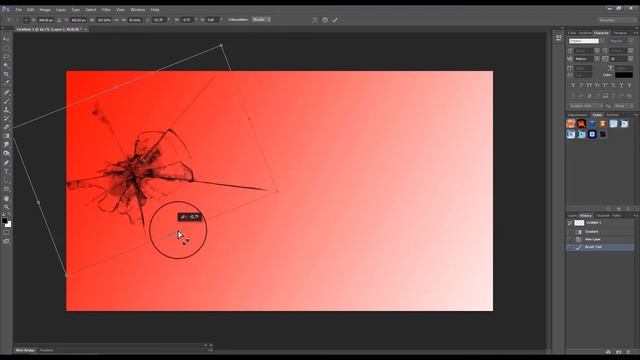Select the Lasso tool
The image size is (640, 360).
(6, 57)
